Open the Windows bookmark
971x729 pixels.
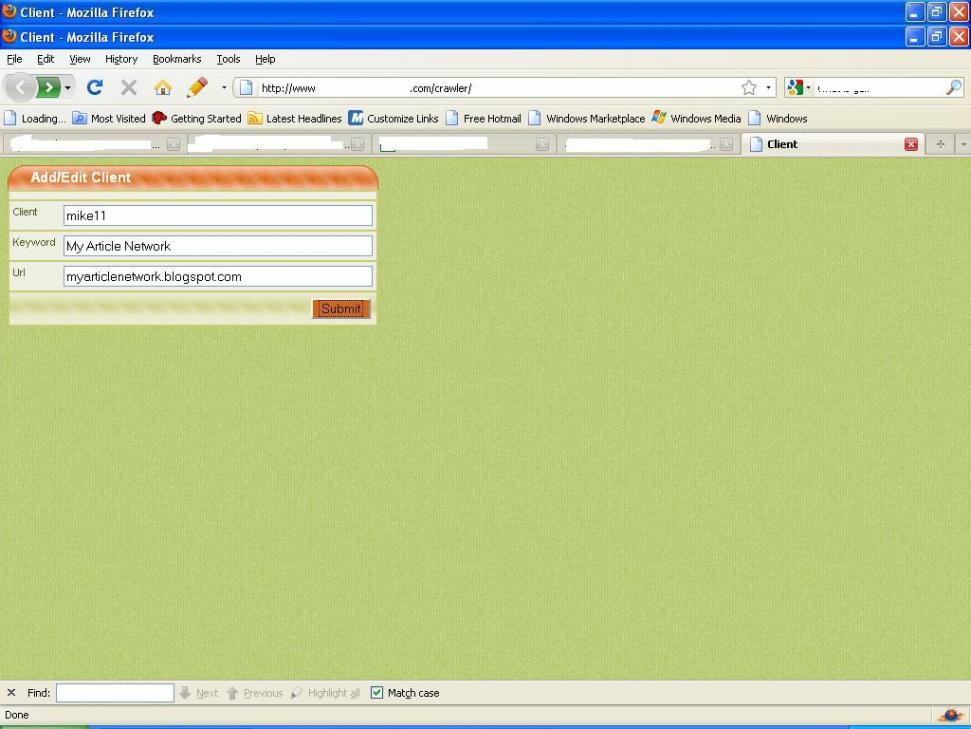pyautogui.click(x=778, y=118)
